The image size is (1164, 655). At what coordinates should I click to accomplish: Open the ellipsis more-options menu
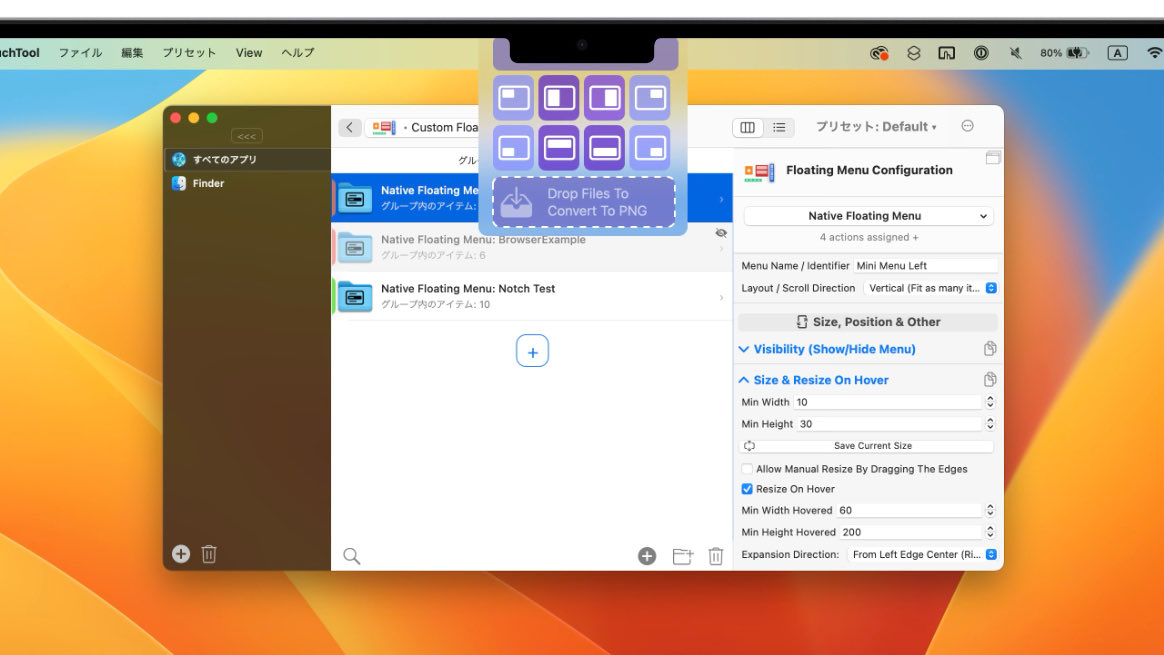967,126
